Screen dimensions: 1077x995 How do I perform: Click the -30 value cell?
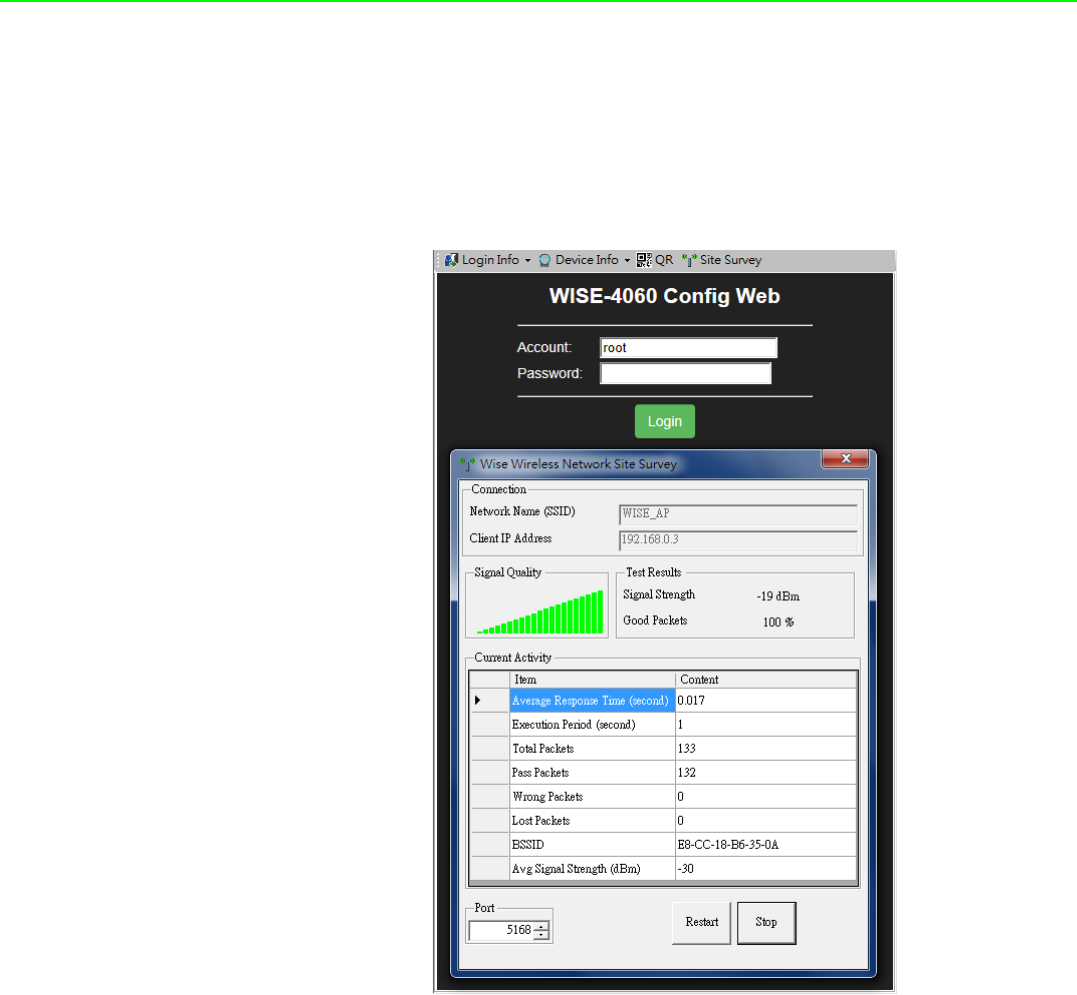(766, 869)
